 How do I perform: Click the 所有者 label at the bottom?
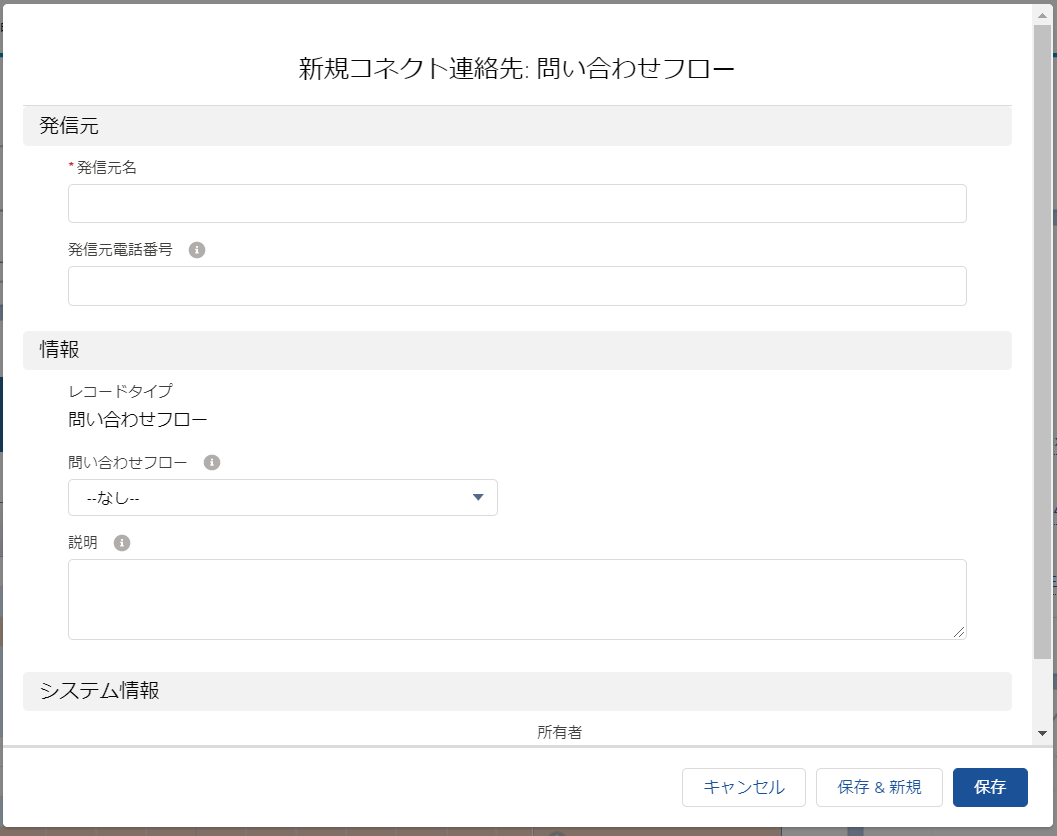pos(559,732)
